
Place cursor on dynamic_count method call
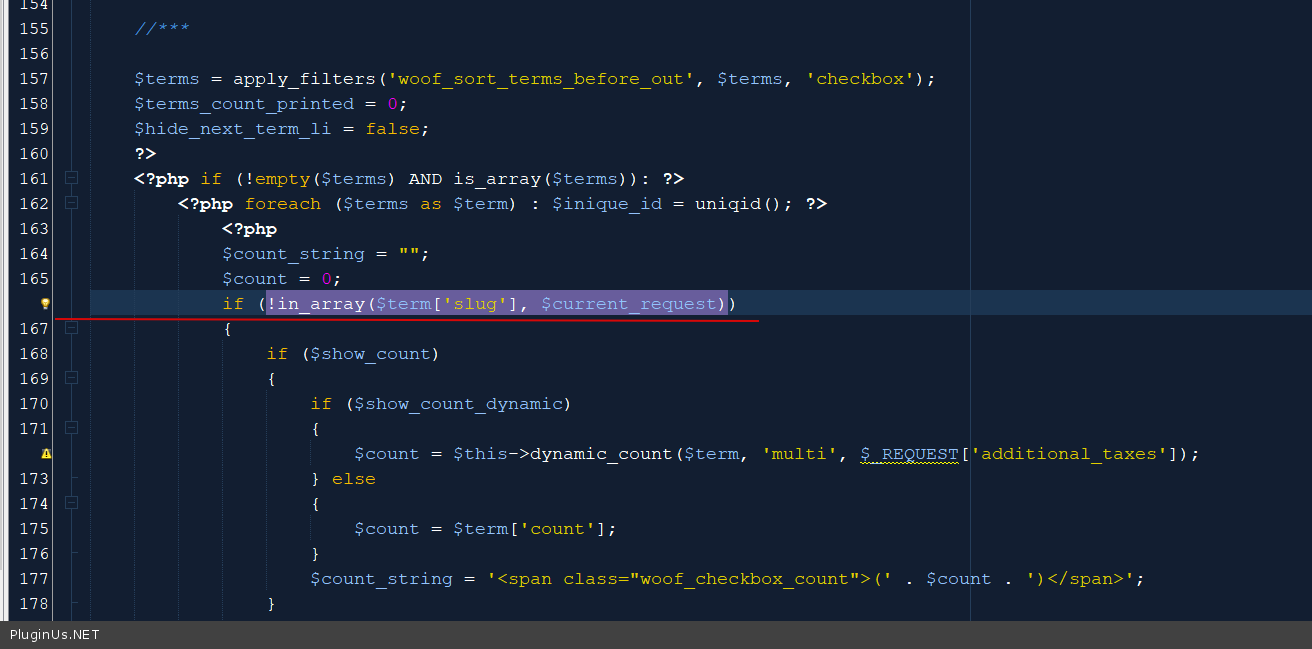point(601,454)
